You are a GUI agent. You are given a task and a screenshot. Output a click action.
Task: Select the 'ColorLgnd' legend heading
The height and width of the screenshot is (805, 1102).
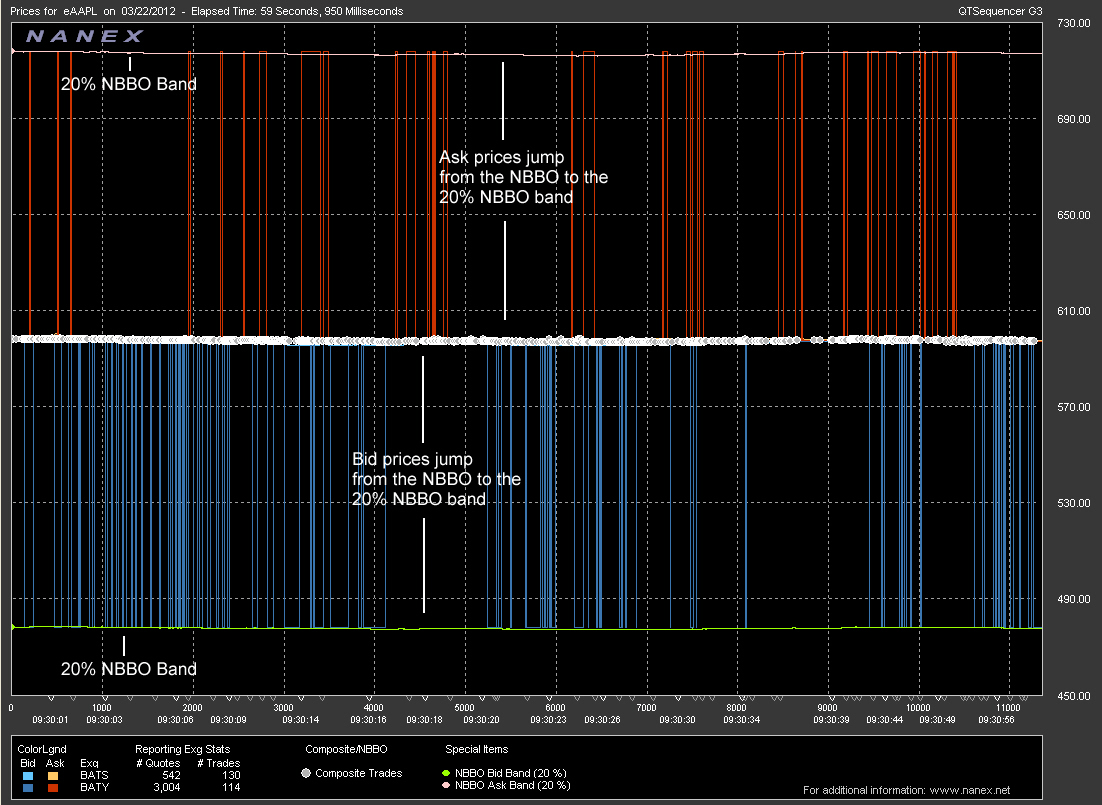(42, 749)
